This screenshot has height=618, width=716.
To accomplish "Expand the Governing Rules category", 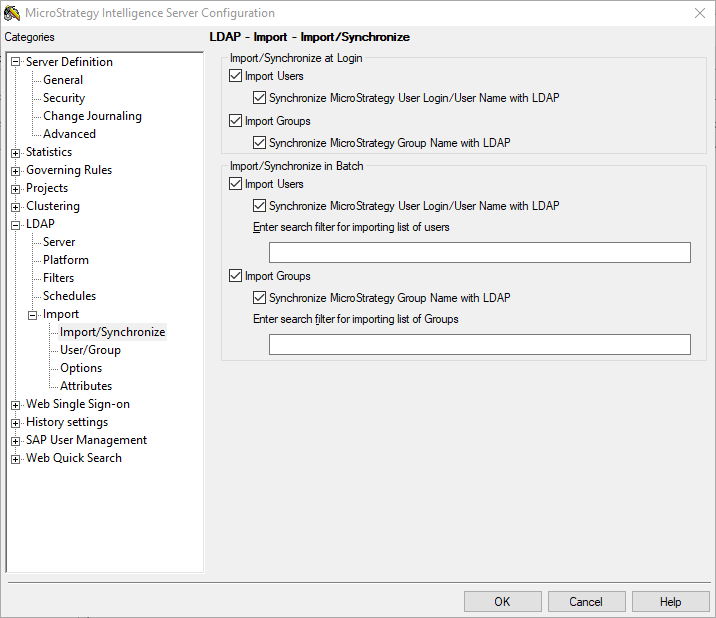I will (16, 171).
